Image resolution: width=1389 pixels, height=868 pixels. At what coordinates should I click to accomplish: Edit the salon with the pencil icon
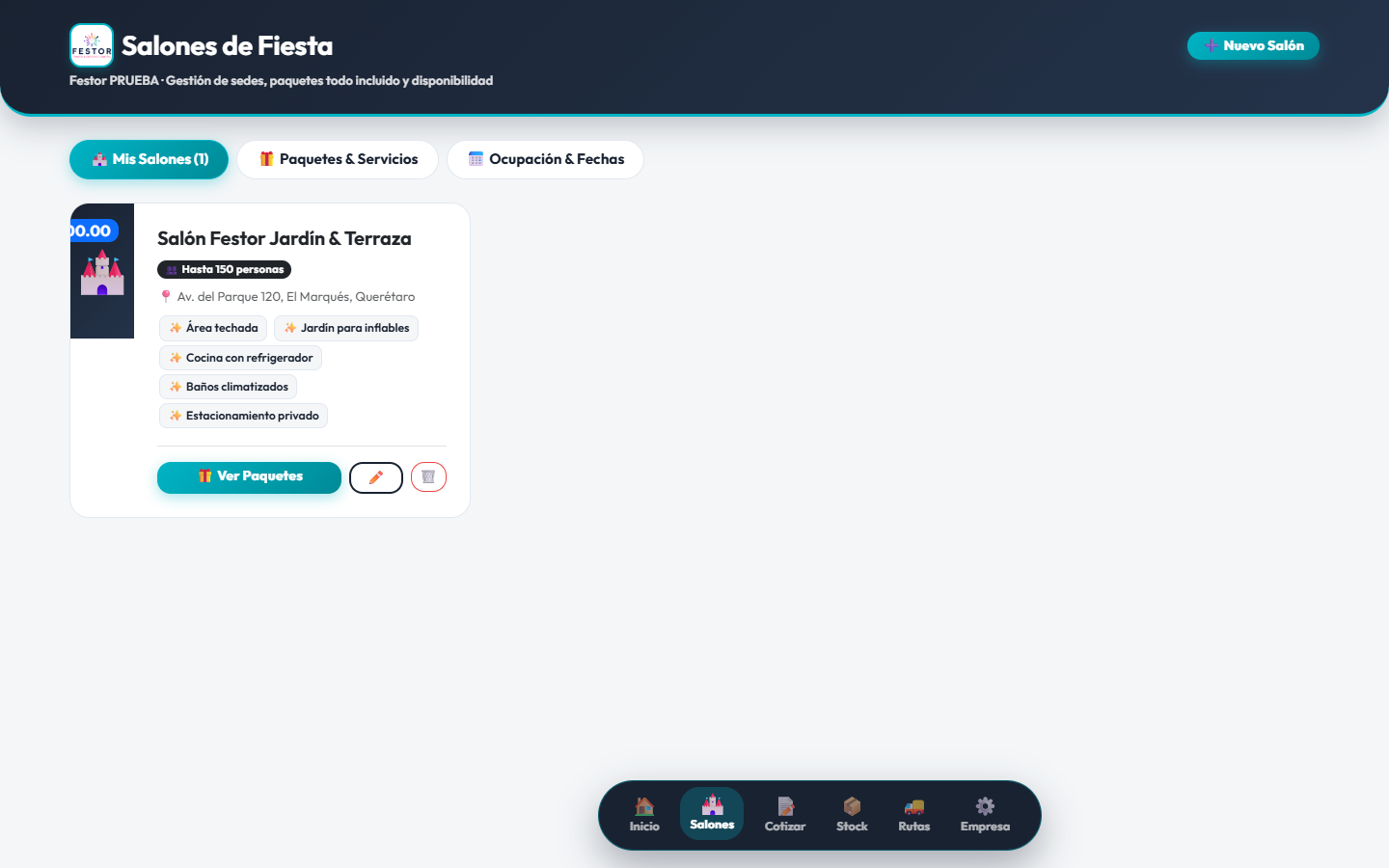click(376, 477)
